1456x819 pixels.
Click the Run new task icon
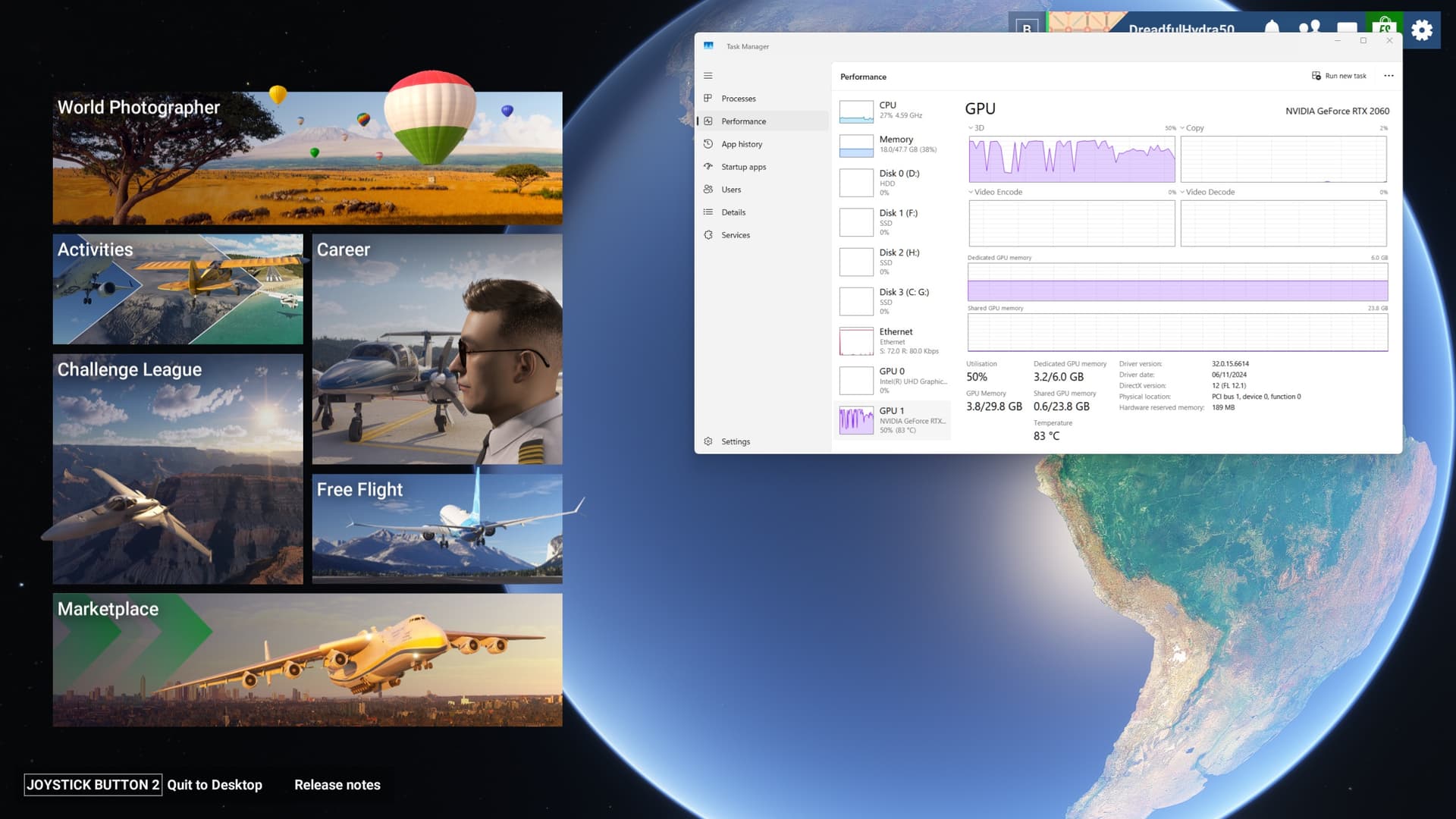[x=1316, y=76]
